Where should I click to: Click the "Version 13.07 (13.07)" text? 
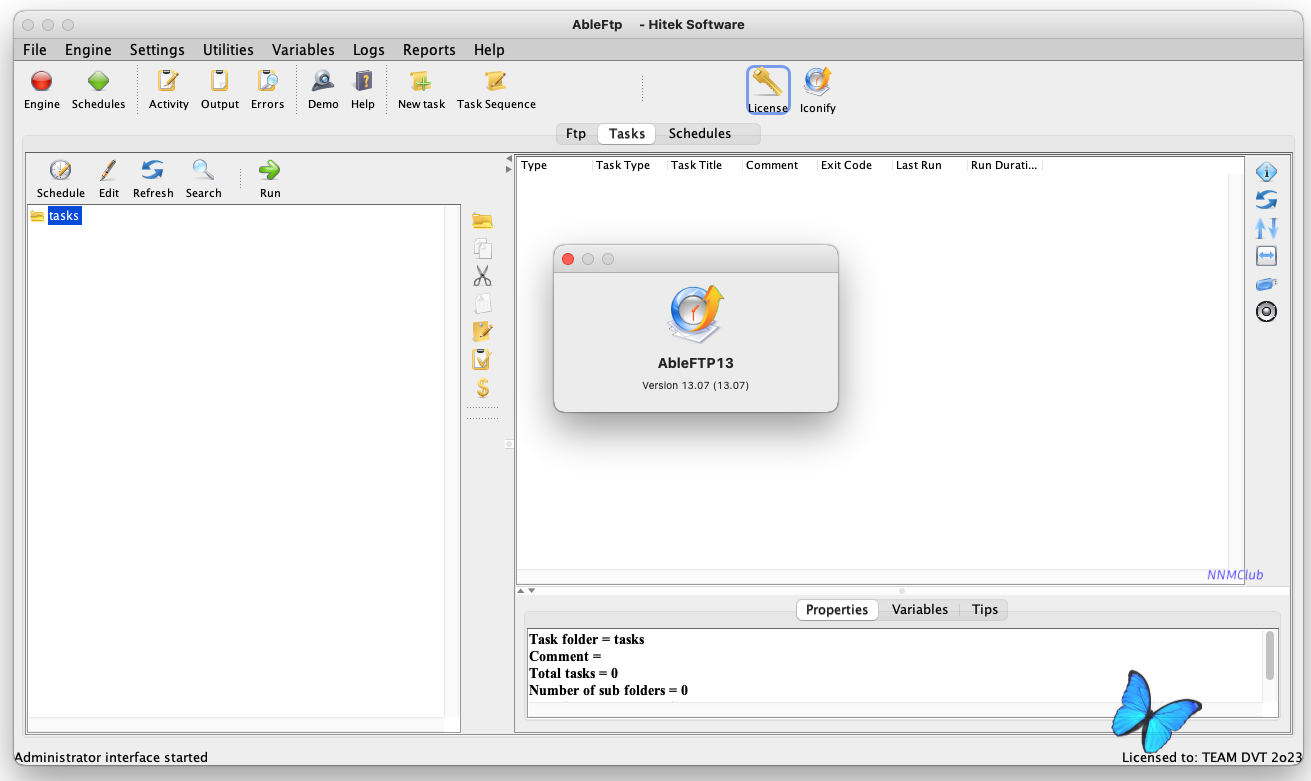[696, 385]
